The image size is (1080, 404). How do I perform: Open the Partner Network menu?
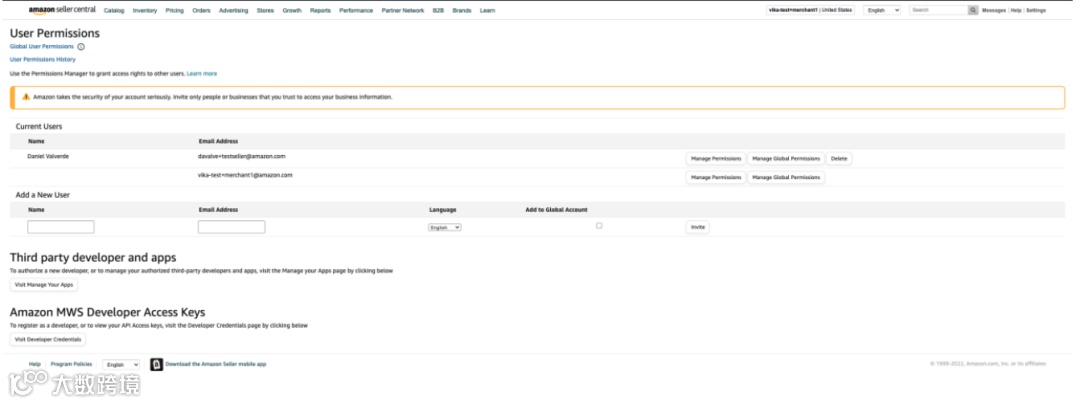[x=403, y=11]
